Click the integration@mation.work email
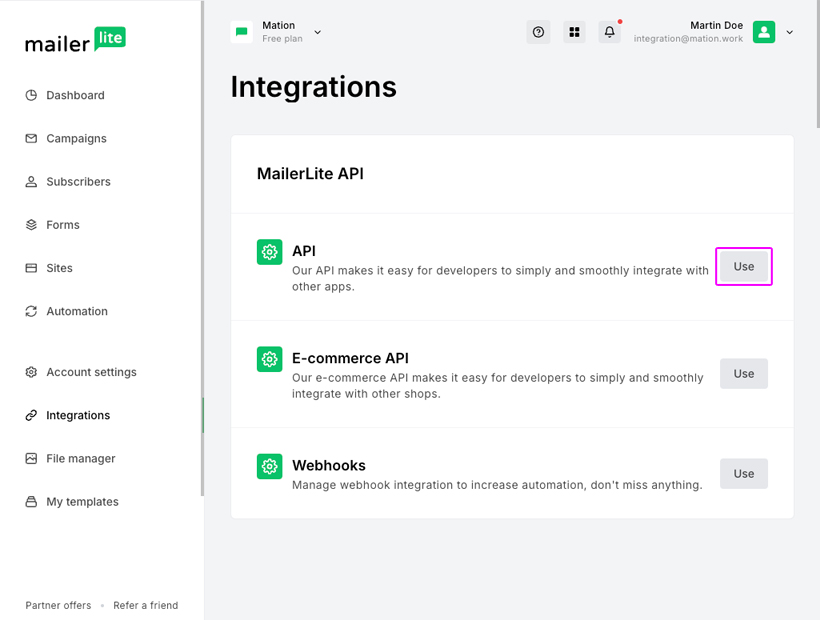820x620 pixels. point(688,39)
